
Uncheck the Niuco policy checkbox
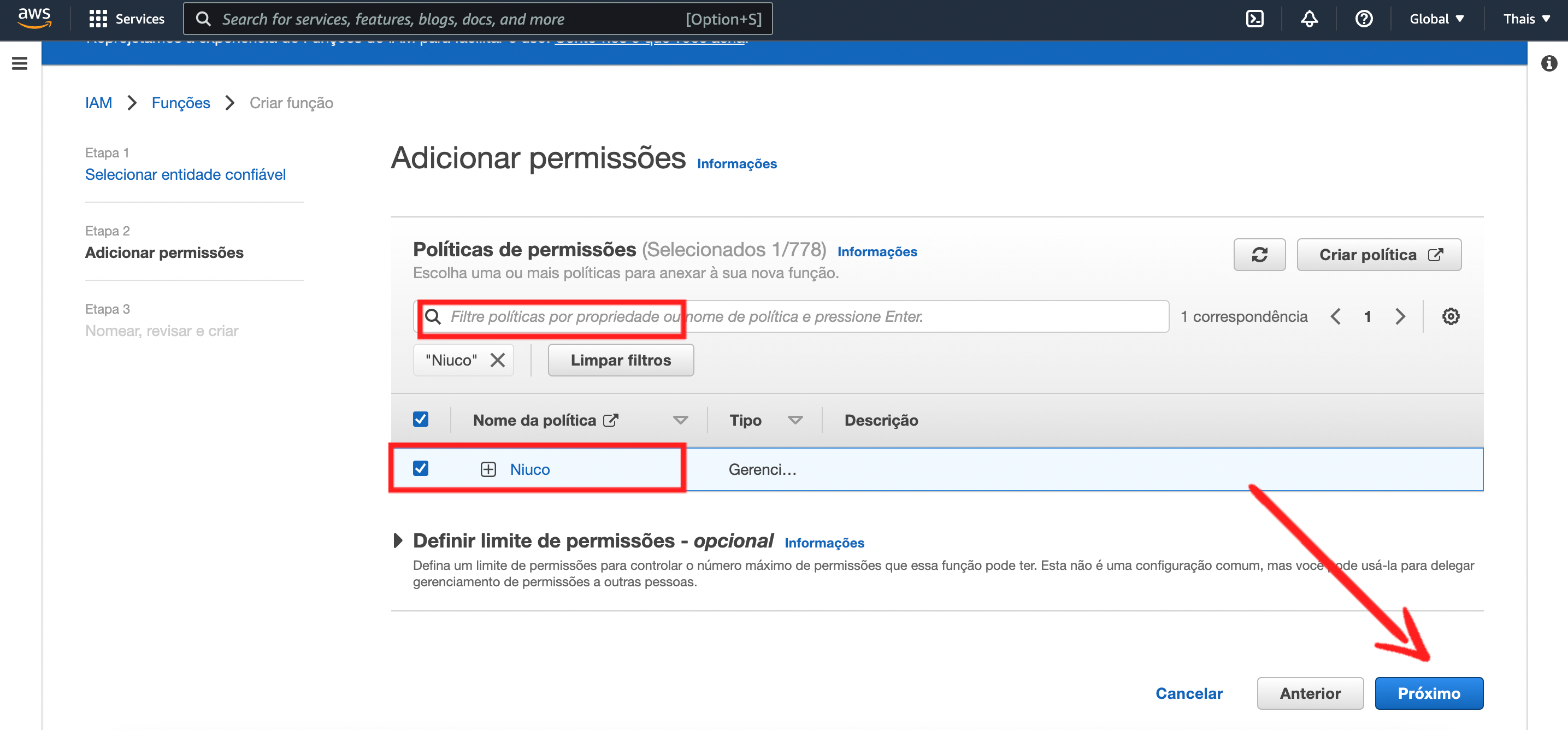click(x=420, y=468)
